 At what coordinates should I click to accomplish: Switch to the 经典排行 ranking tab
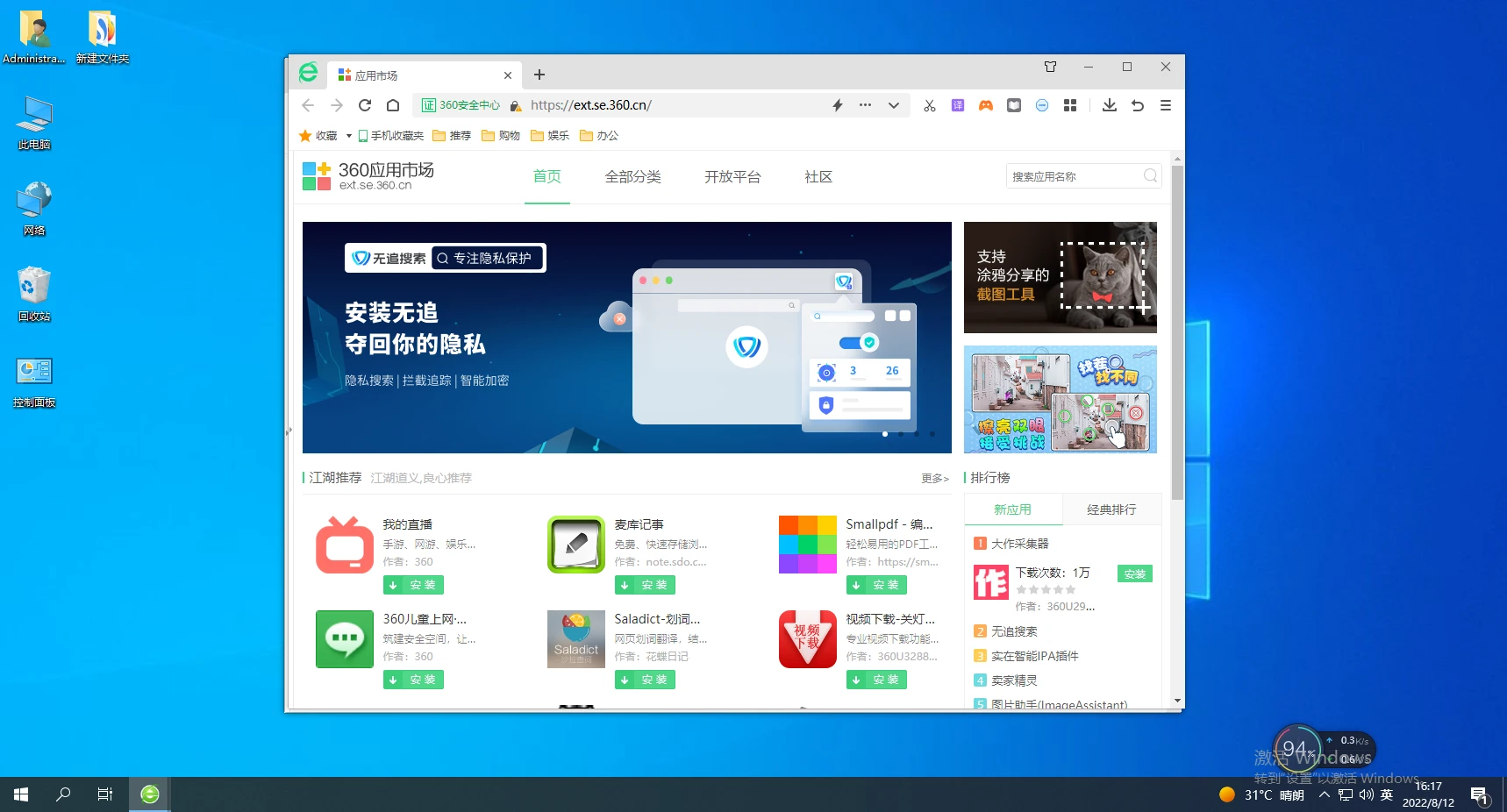(x=1111, y=509)
